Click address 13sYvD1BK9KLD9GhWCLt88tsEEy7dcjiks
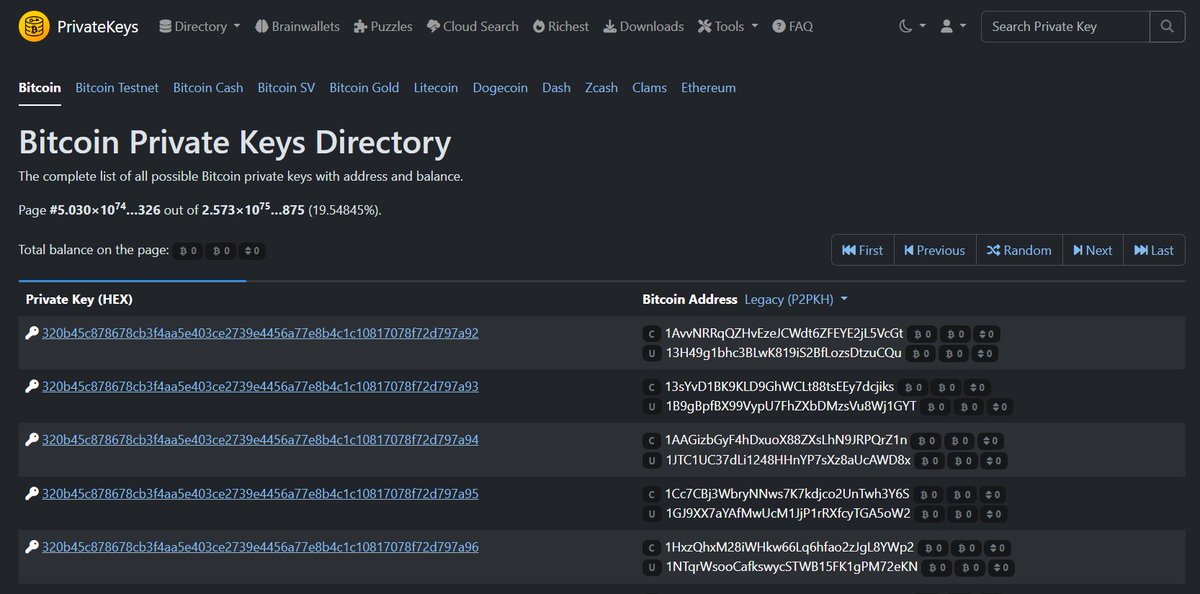This screenshot has height=594, width=1200. [x=779, y=387]
